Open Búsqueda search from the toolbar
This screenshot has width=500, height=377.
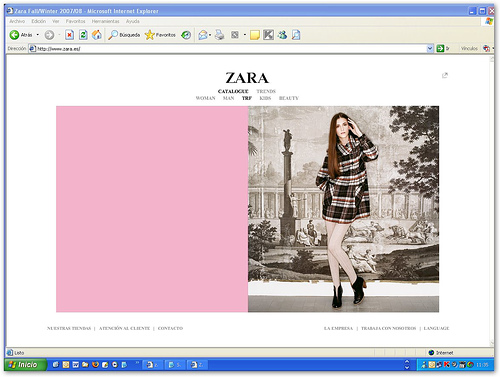click(x=124, y=35)
